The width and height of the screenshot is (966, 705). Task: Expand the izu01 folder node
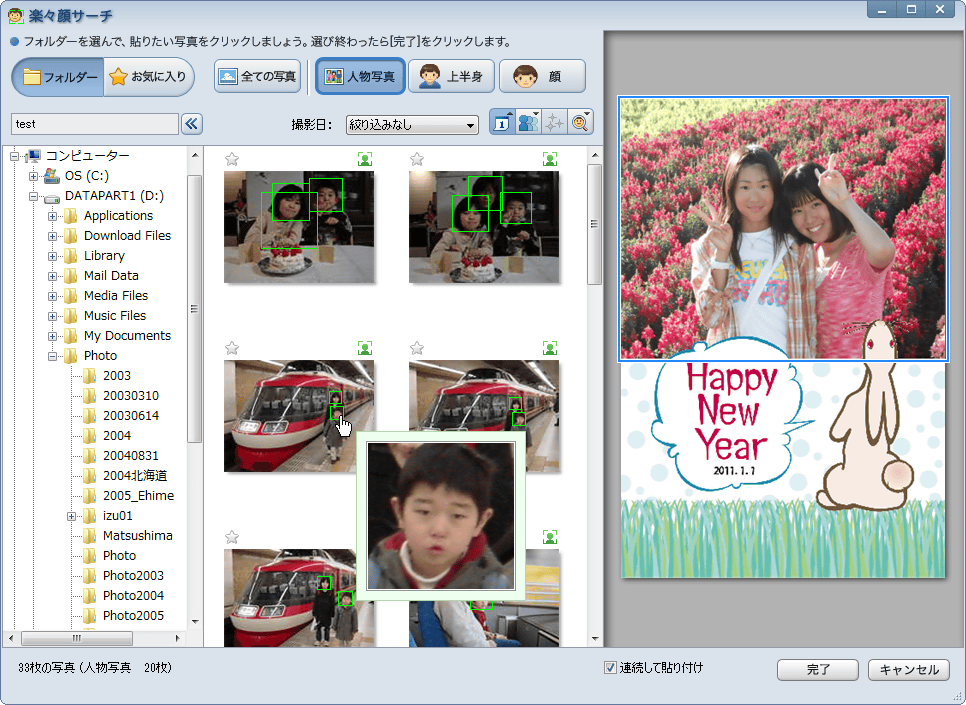tap(72, 516)
